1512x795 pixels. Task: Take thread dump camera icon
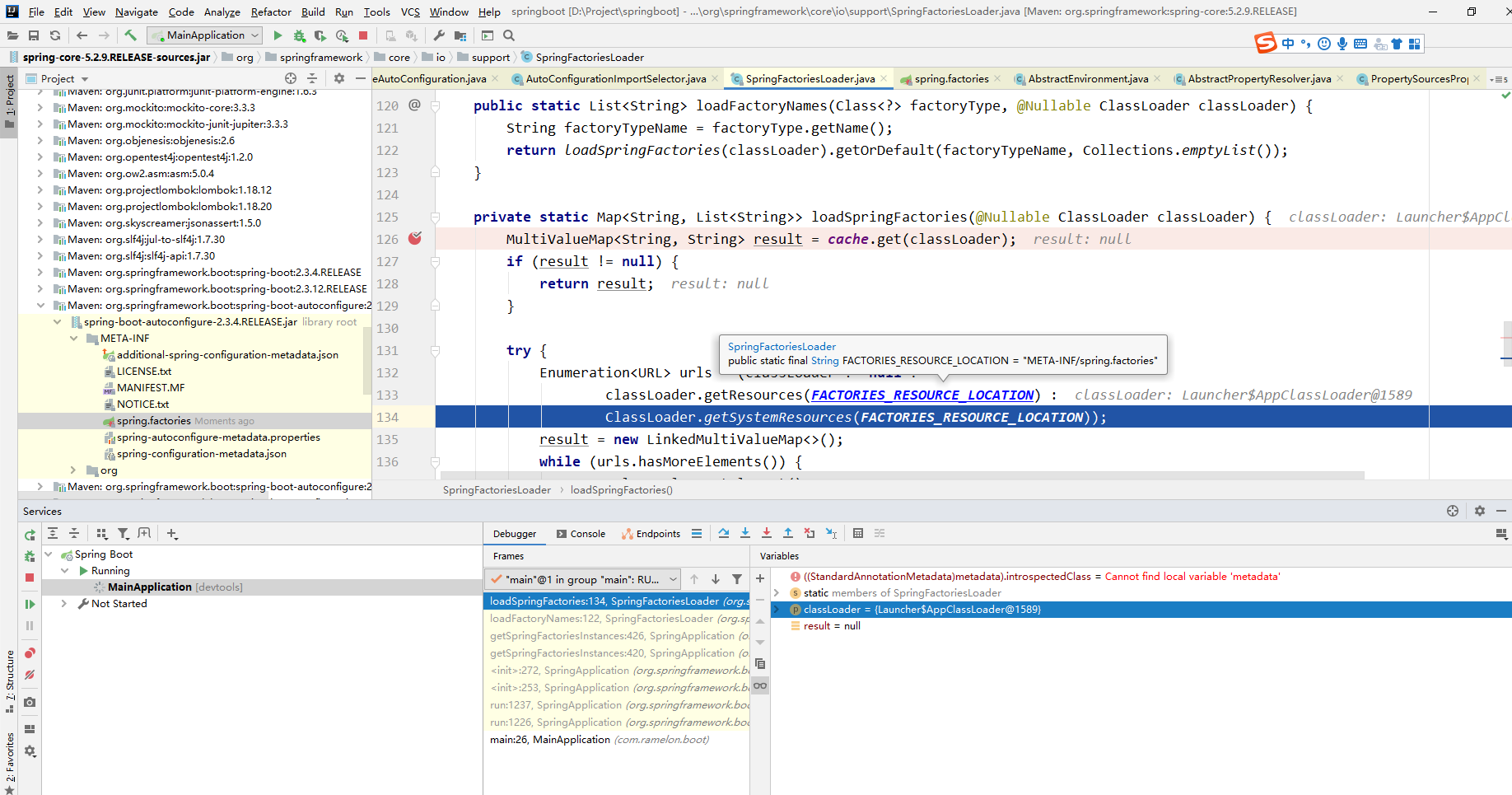coord(30,702)
